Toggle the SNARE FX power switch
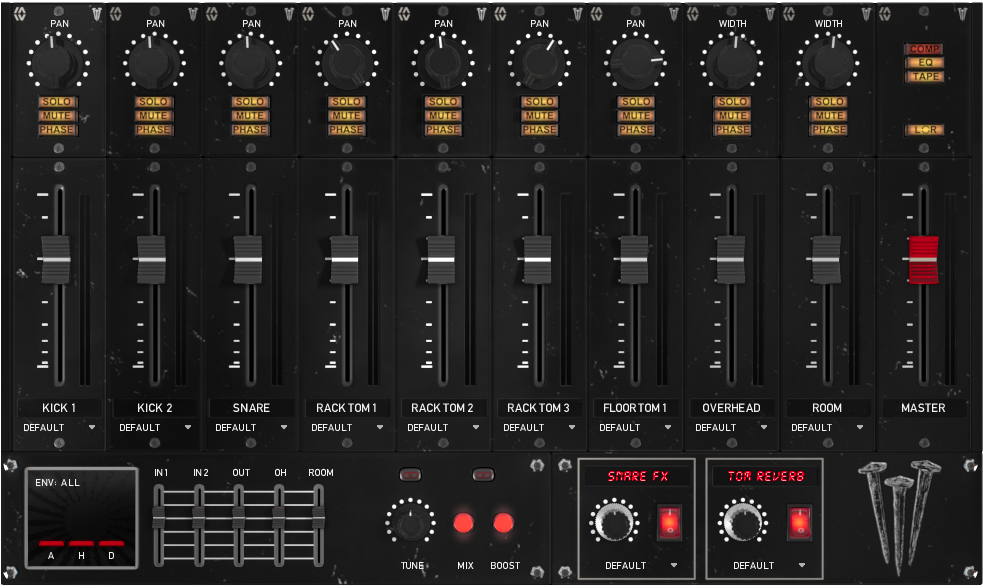Viewport: 983px width, 588px height. pos(670,523)
